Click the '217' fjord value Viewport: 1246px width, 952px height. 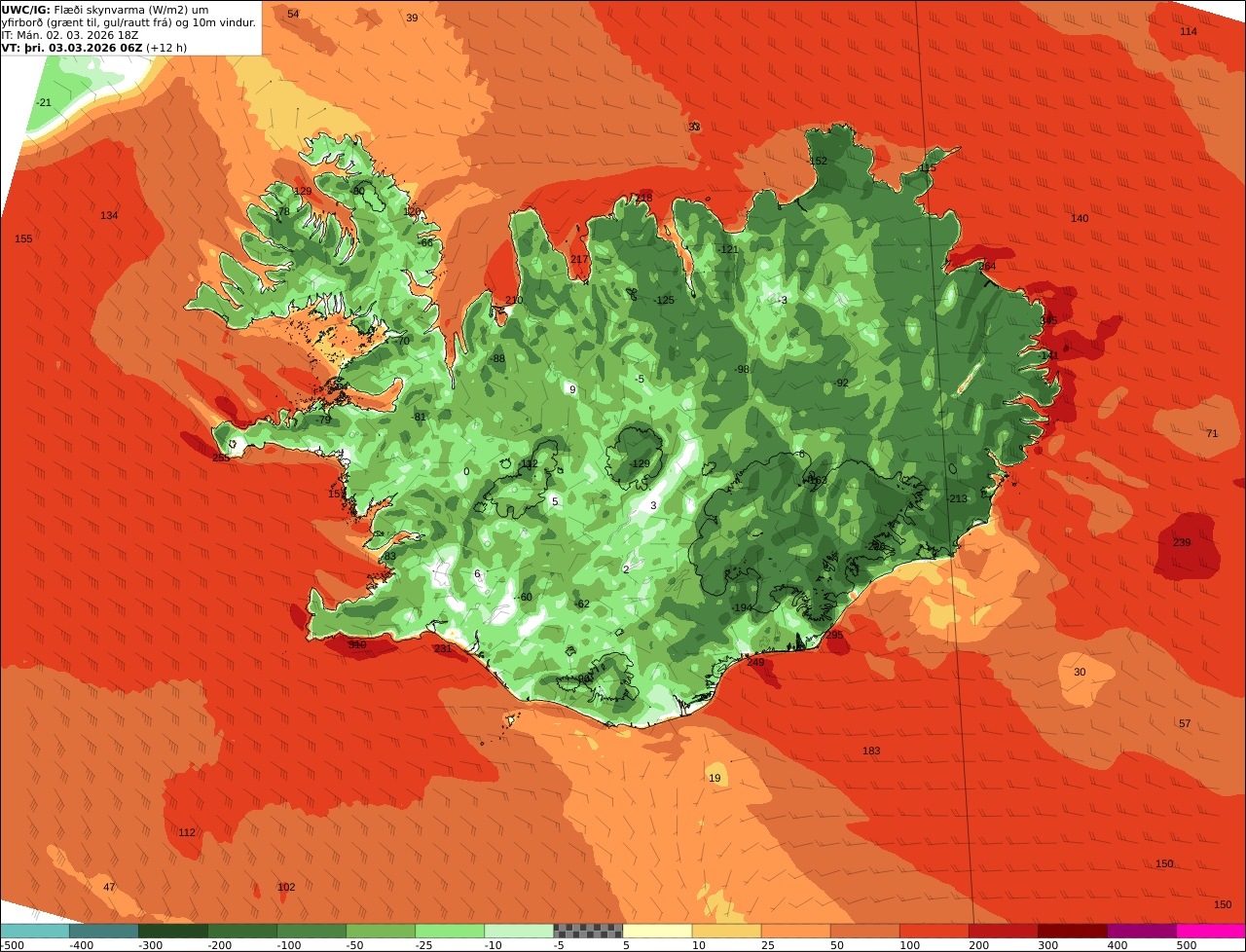579,259
